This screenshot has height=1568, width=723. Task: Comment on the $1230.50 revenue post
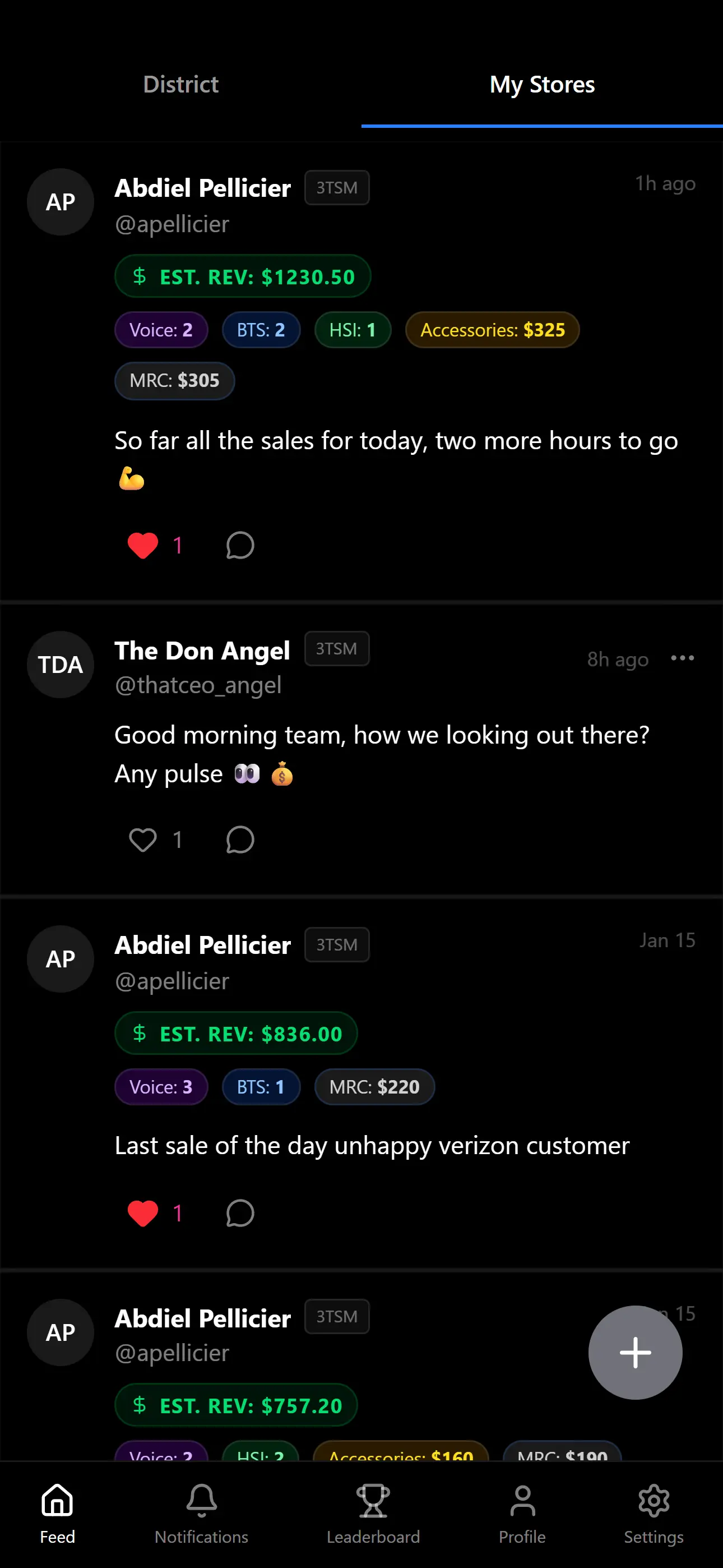pos(240,546)
